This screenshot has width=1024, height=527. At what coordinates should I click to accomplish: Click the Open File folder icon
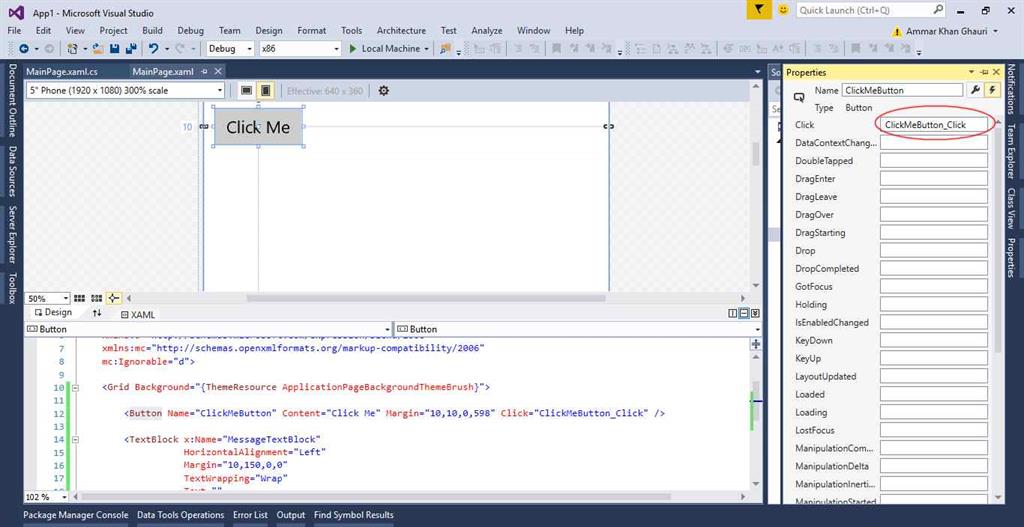tap(99, 48)
